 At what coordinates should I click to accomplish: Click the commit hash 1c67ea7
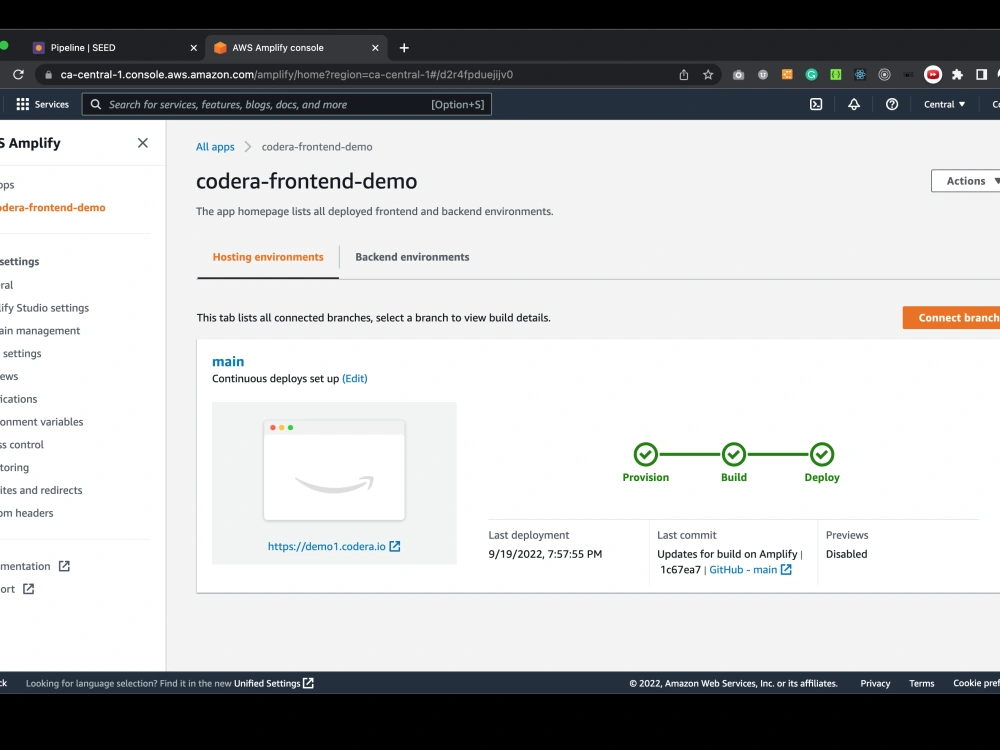(x=680, y=570)
